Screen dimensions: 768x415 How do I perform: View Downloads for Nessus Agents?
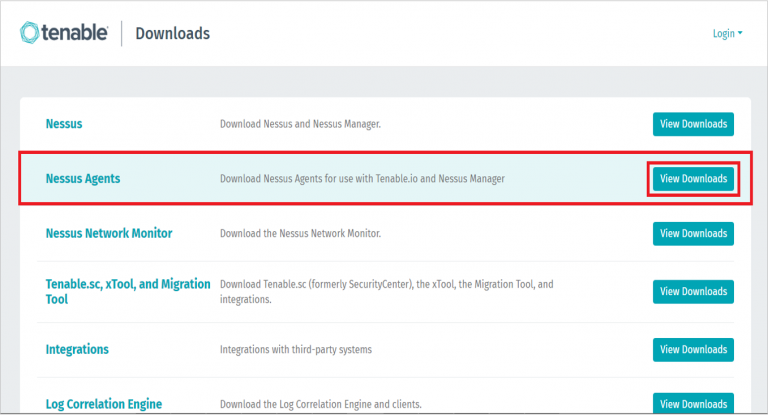coord(693,179)
